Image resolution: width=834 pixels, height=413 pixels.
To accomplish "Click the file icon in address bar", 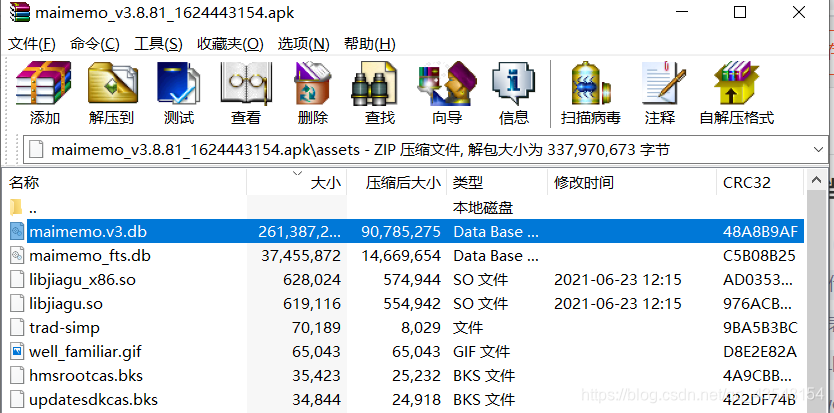I will [x=36, y=151].
